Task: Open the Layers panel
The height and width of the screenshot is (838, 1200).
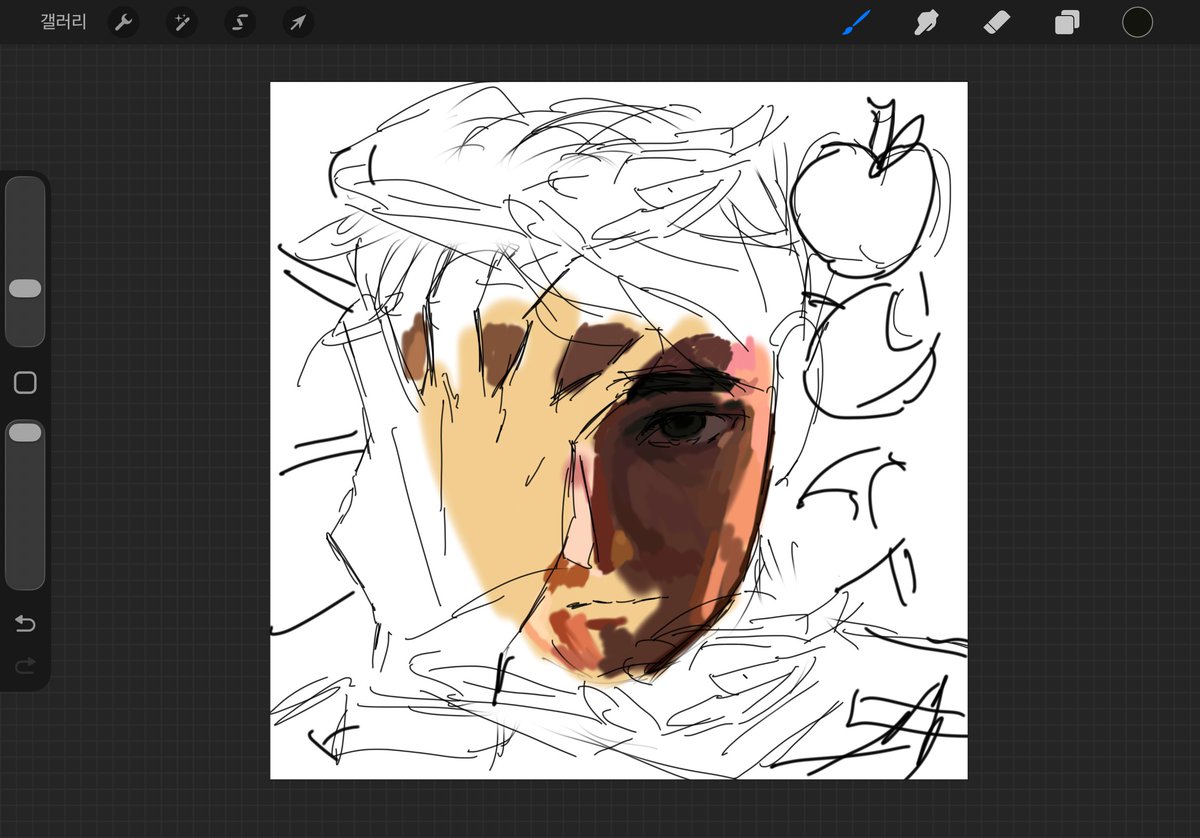Action: coord(1067,22)
